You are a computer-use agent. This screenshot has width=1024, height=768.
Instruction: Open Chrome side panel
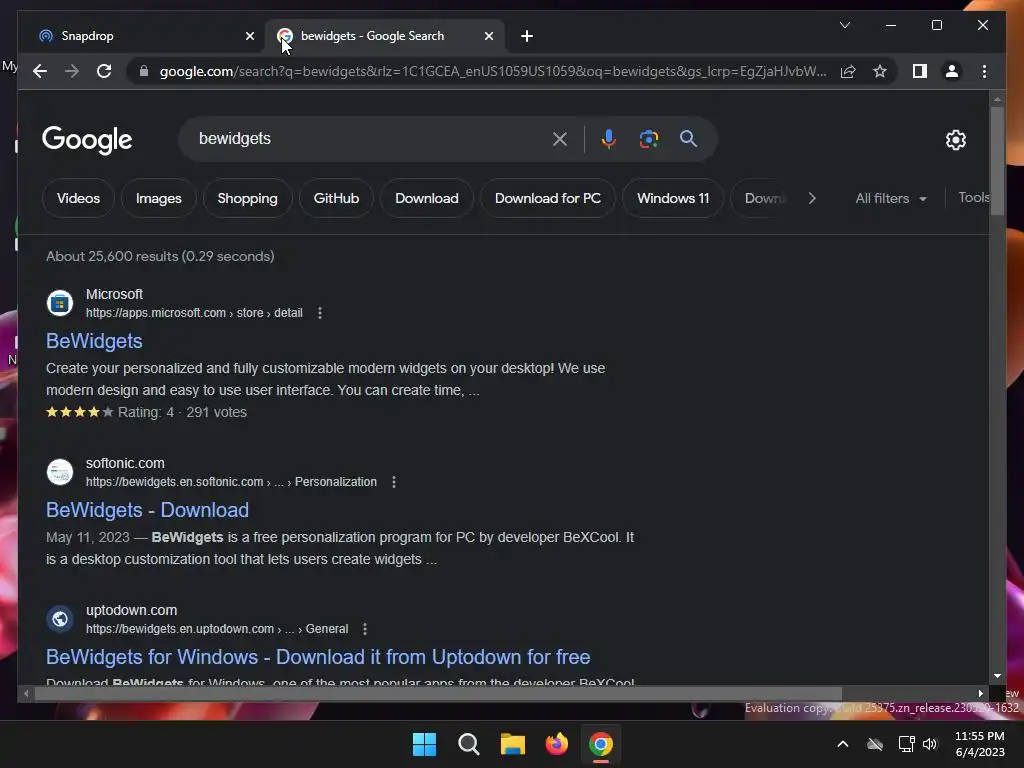920,71
